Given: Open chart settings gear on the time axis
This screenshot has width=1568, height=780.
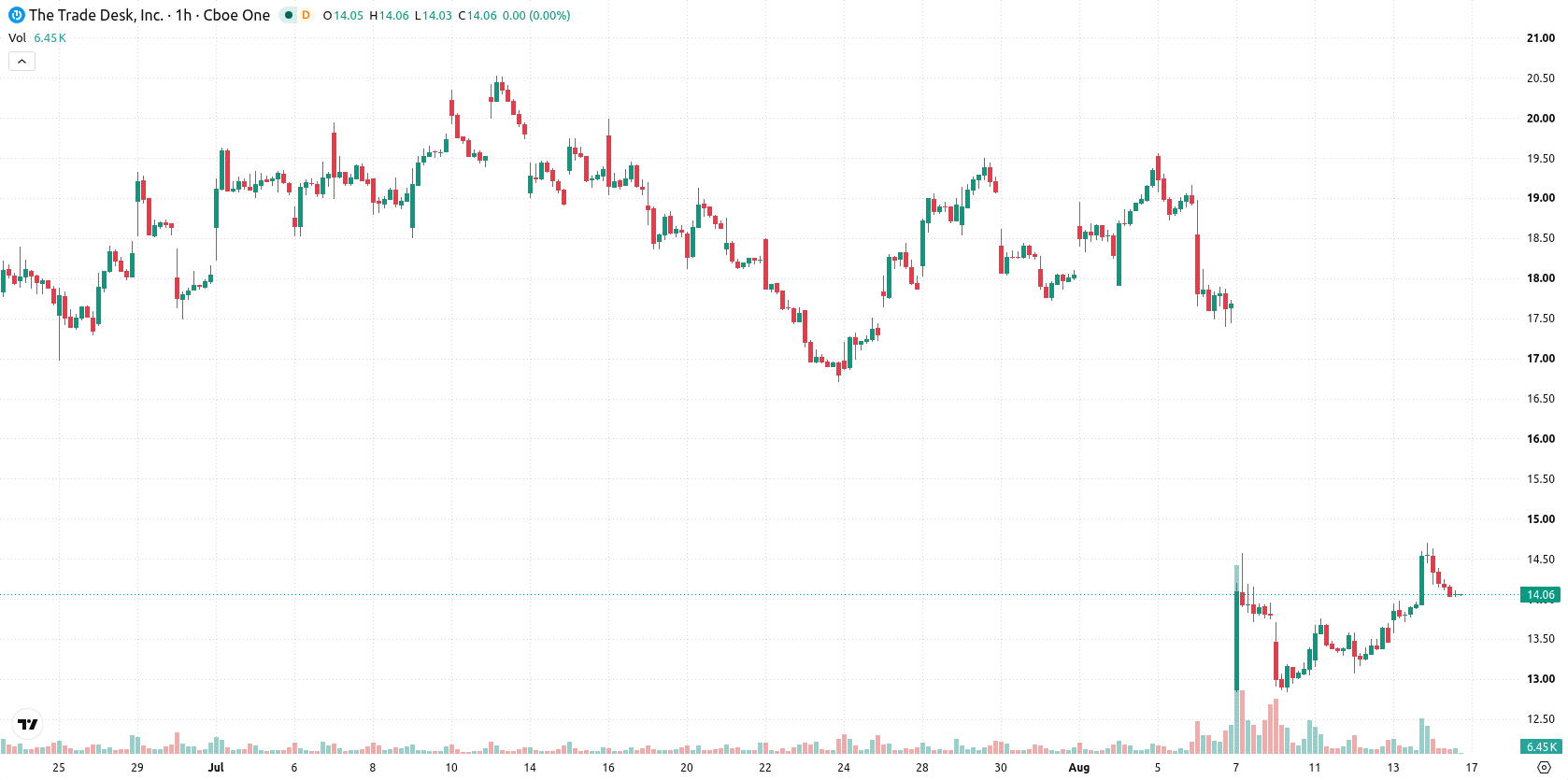Looking at the screenshot, I should 1544,767.
